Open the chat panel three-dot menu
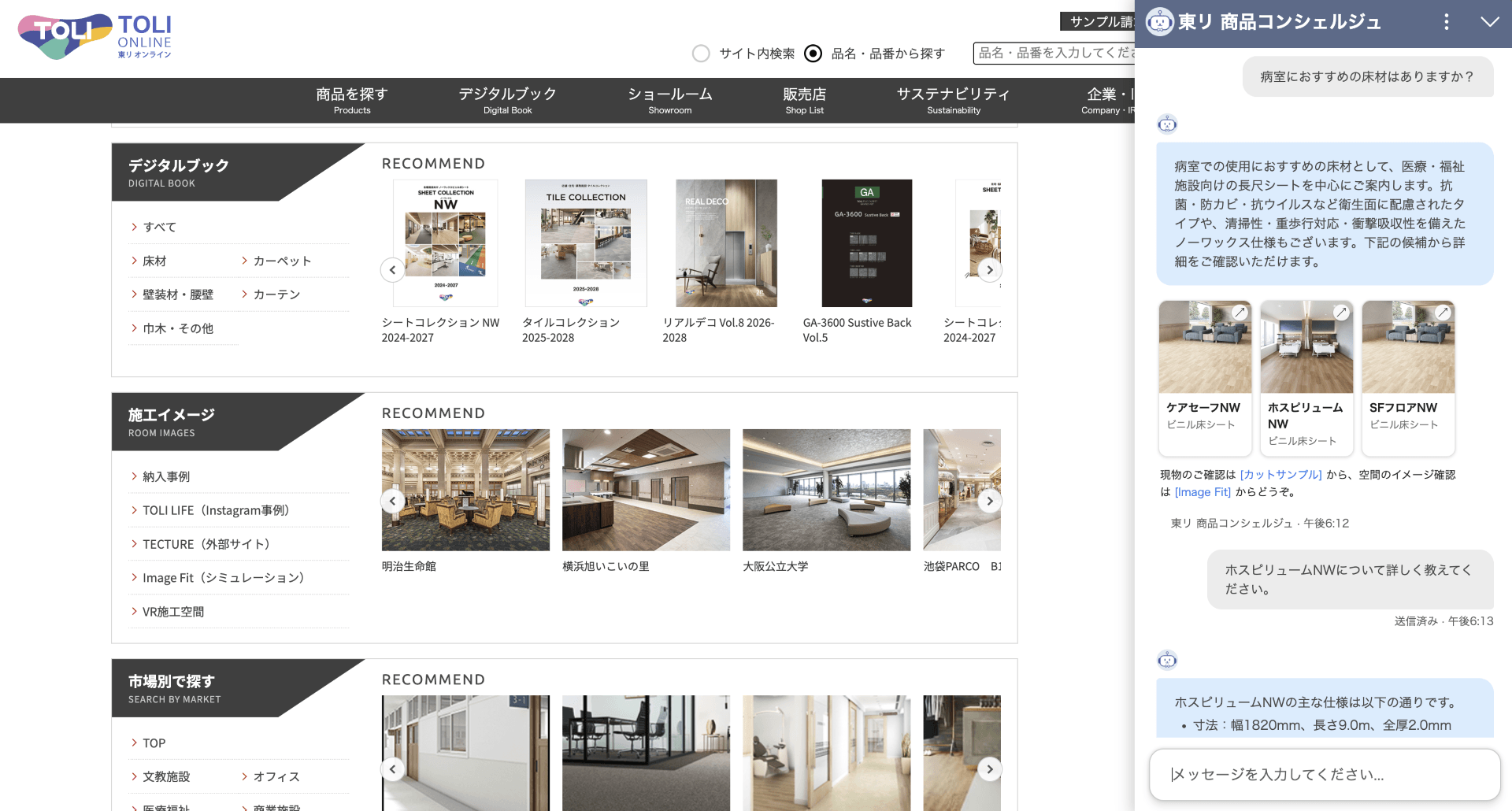This screenshot has height=811, width=1512. click(x=1446, y=22)
